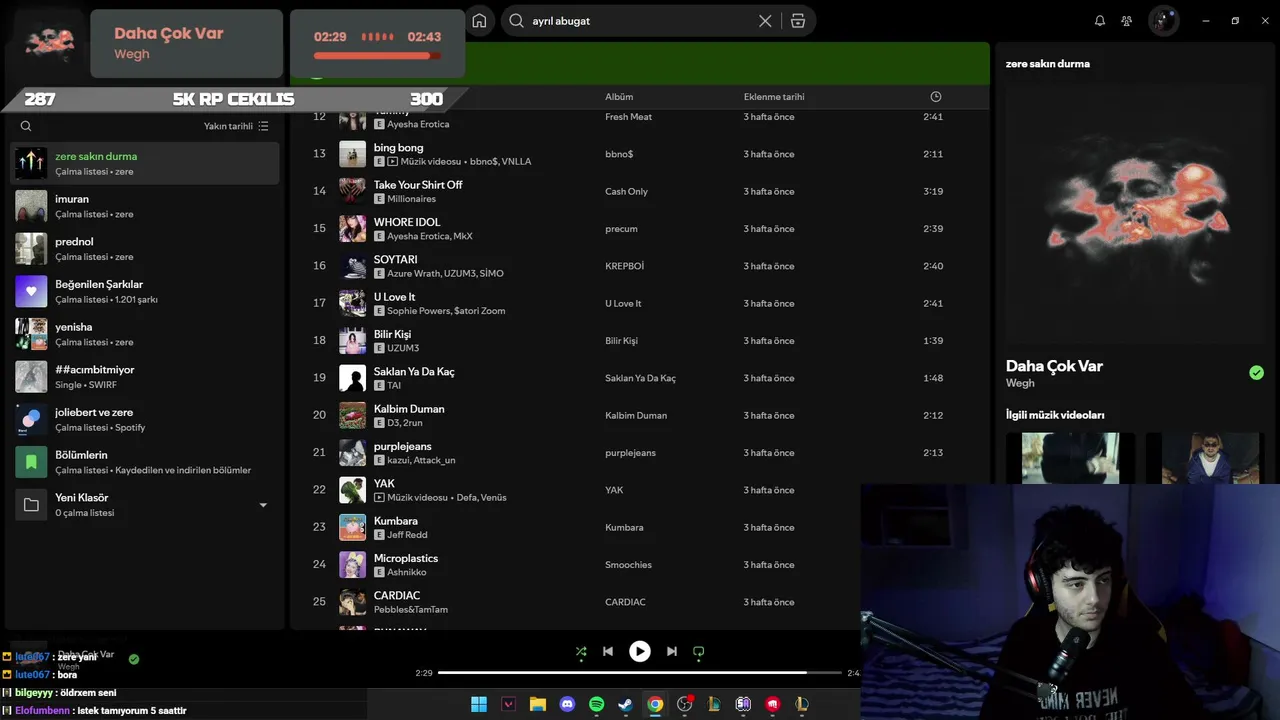
Task: Skip to the previous track
Action: 607,651
